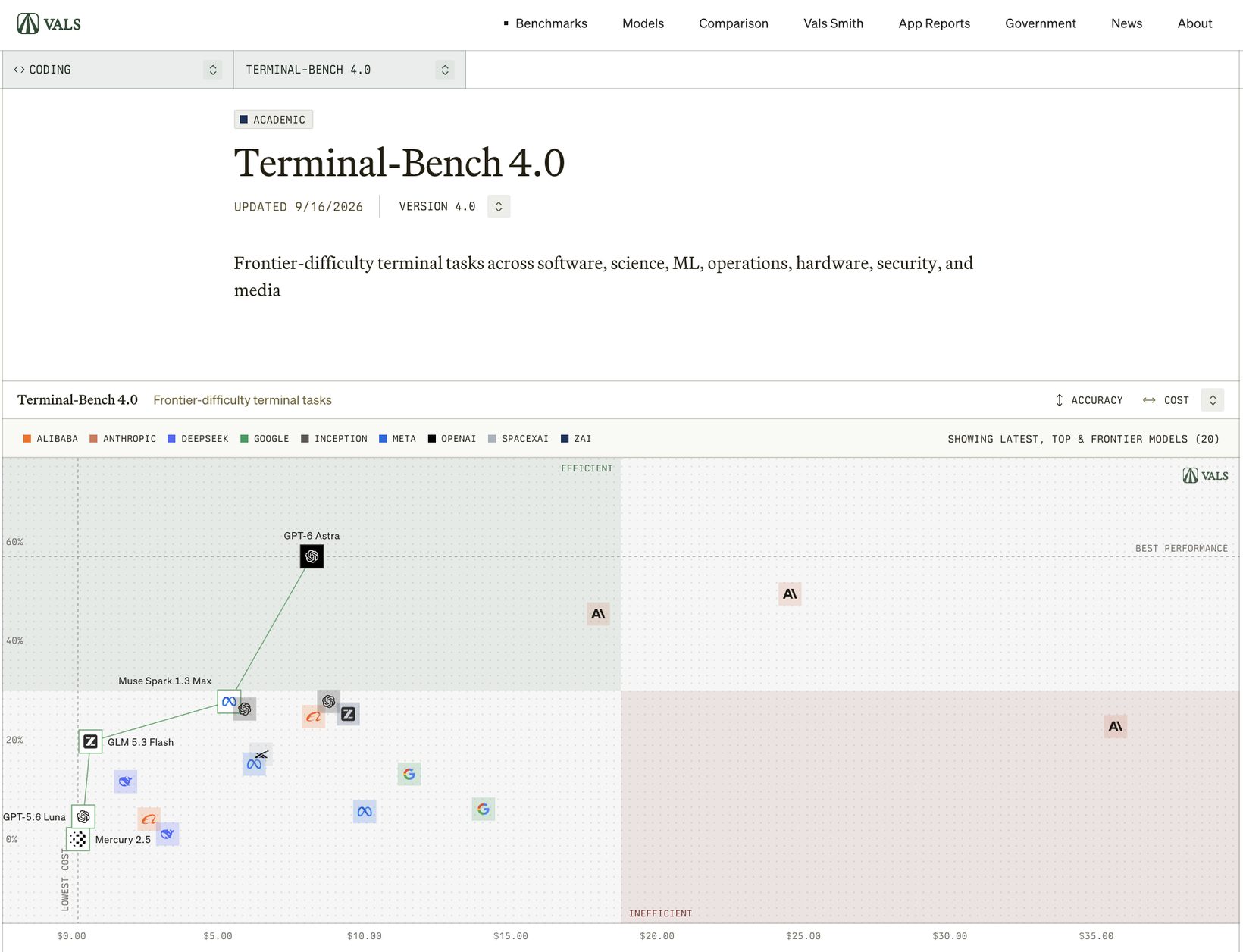Click the dark ZAI marker near $9.50
This screenshot has height=952, width=1243.
coord(349,714)
